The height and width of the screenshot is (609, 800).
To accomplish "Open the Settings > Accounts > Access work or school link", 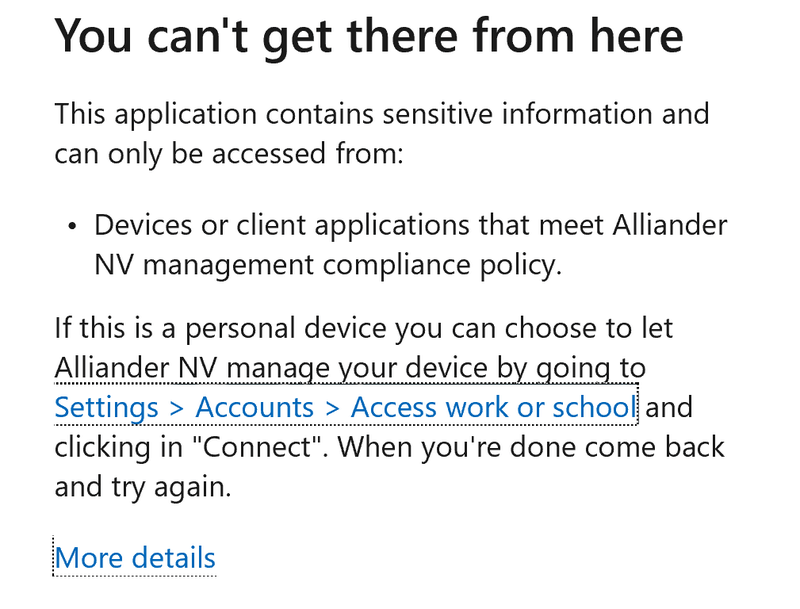I will [345, 408].
